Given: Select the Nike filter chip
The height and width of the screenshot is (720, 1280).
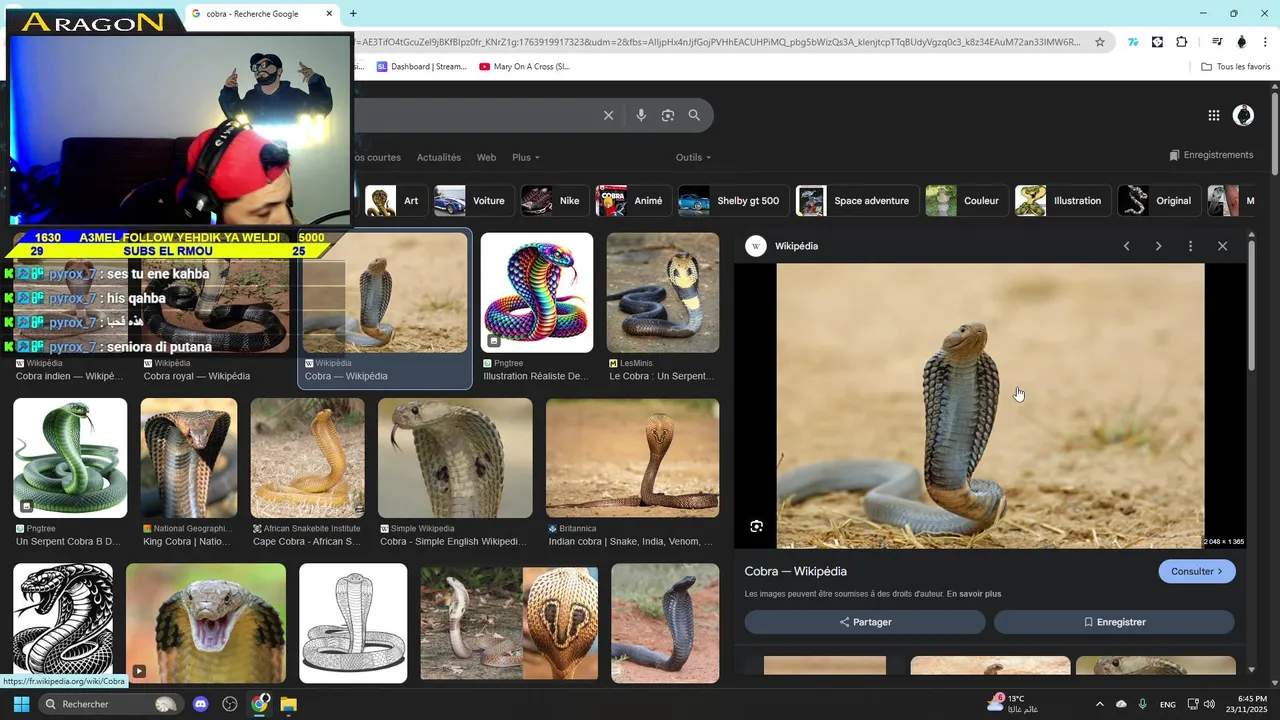Looking at the screenshot, I should (x=553, y=201).
